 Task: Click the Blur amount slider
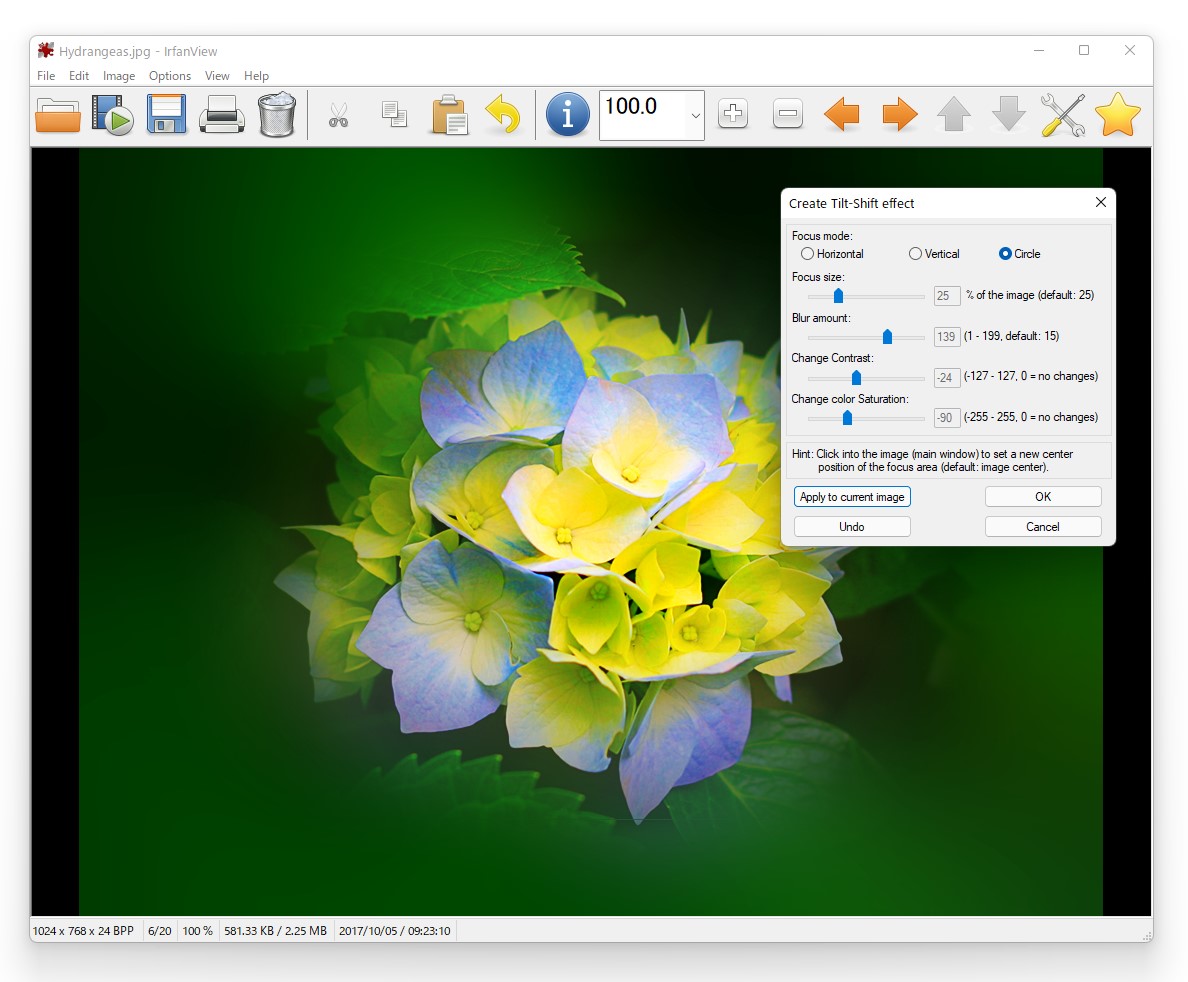click(x=866, y=337)
